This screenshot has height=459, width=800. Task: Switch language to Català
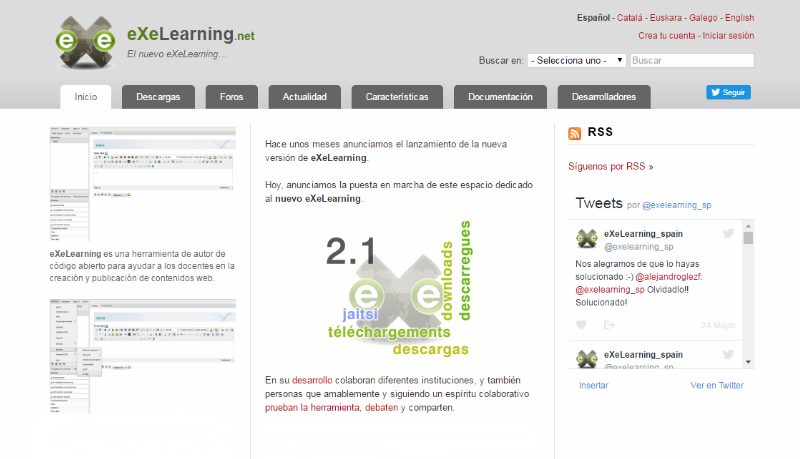(630, 18)
